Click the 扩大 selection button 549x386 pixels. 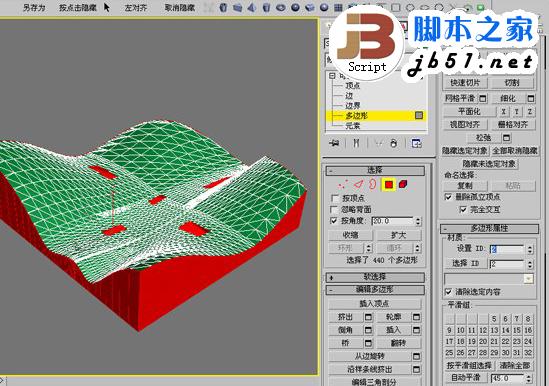pyautogui.click(x=398, y=235)
